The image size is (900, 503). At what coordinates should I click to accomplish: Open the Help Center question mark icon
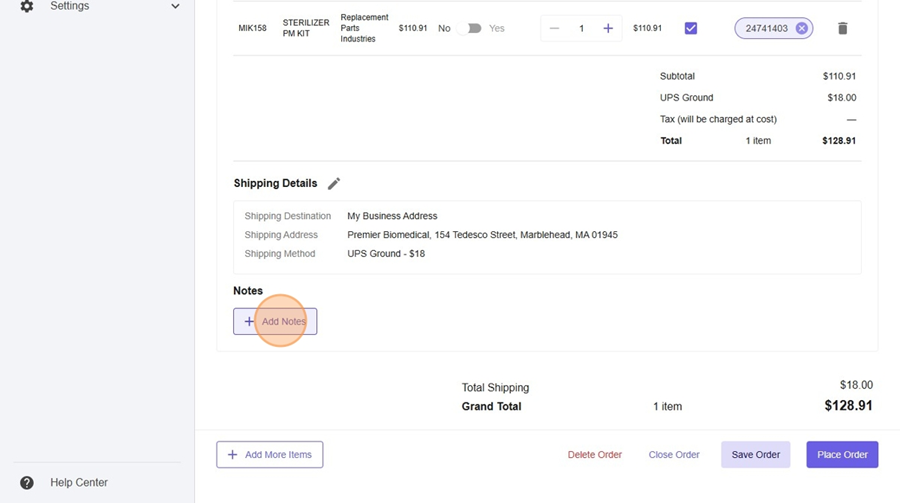point(27,483)
